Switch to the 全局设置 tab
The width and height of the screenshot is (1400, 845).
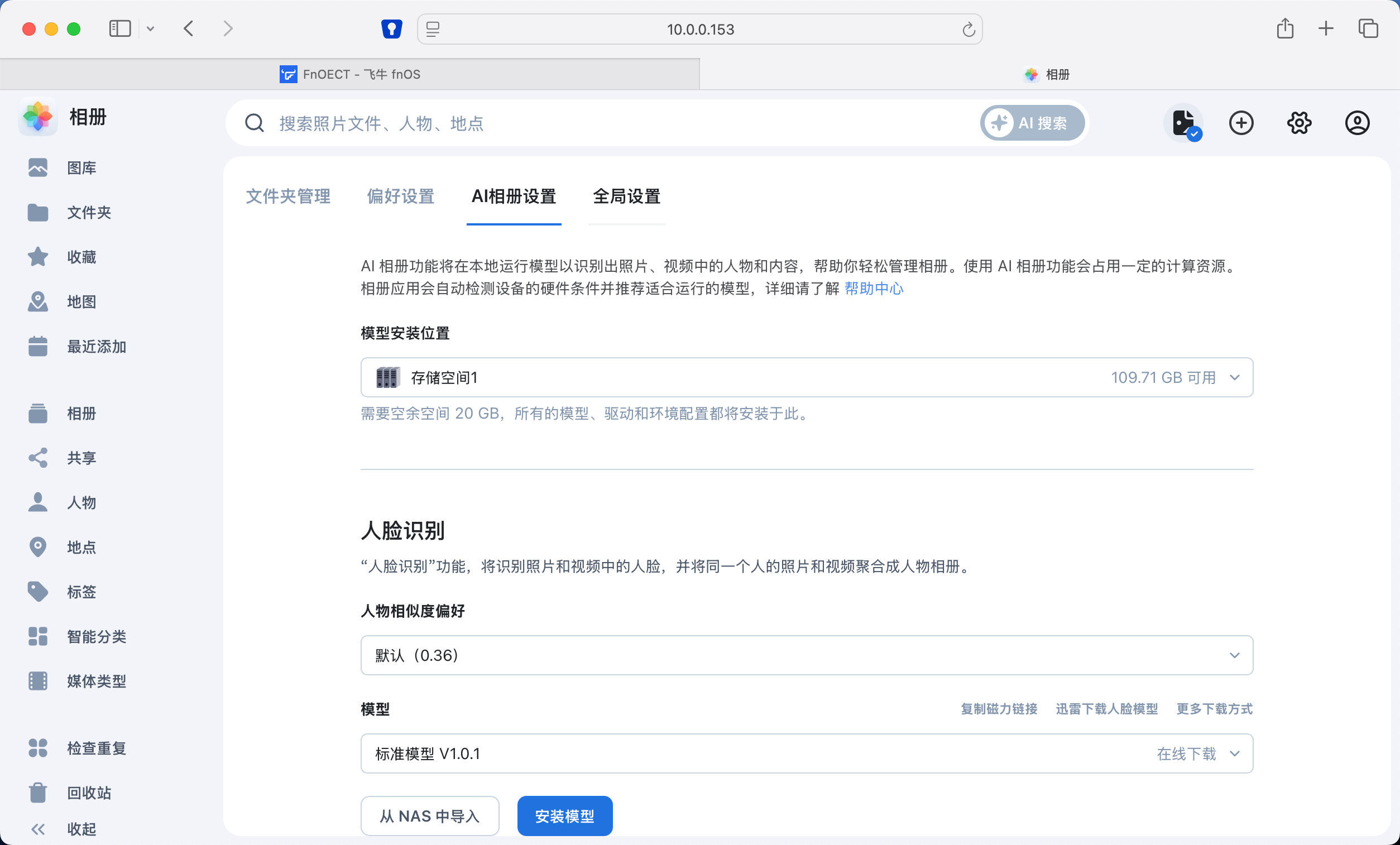626,196
